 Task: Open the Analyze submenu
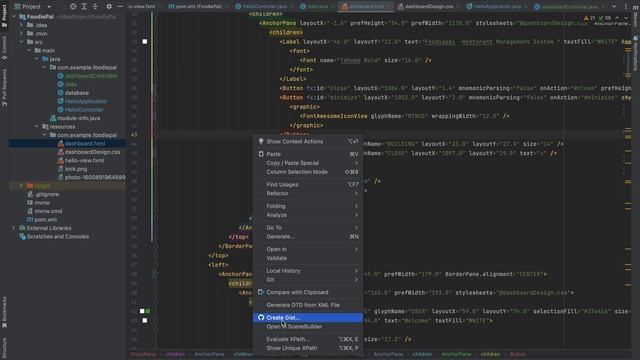coord(308,215)
